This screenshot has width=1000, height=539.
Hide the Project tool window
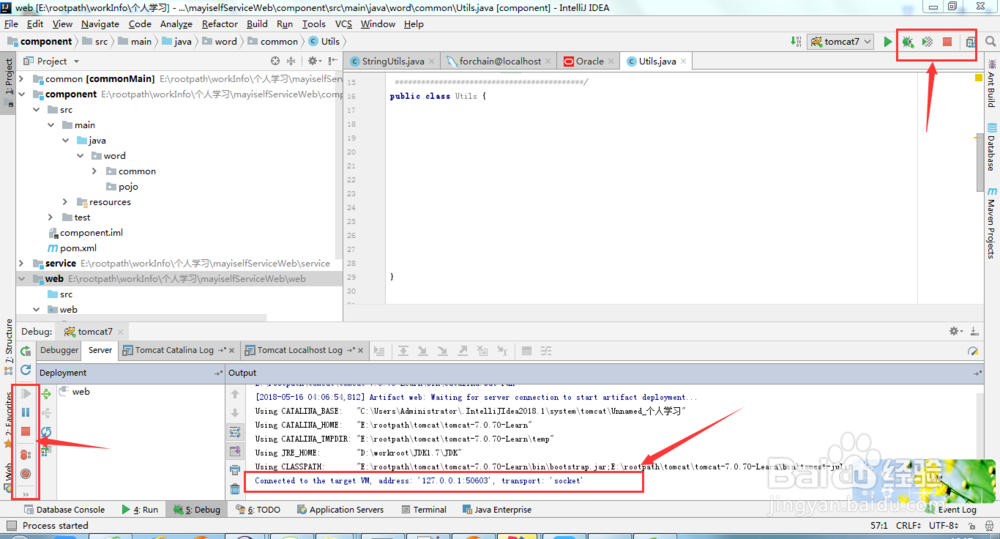click(332, 61)
